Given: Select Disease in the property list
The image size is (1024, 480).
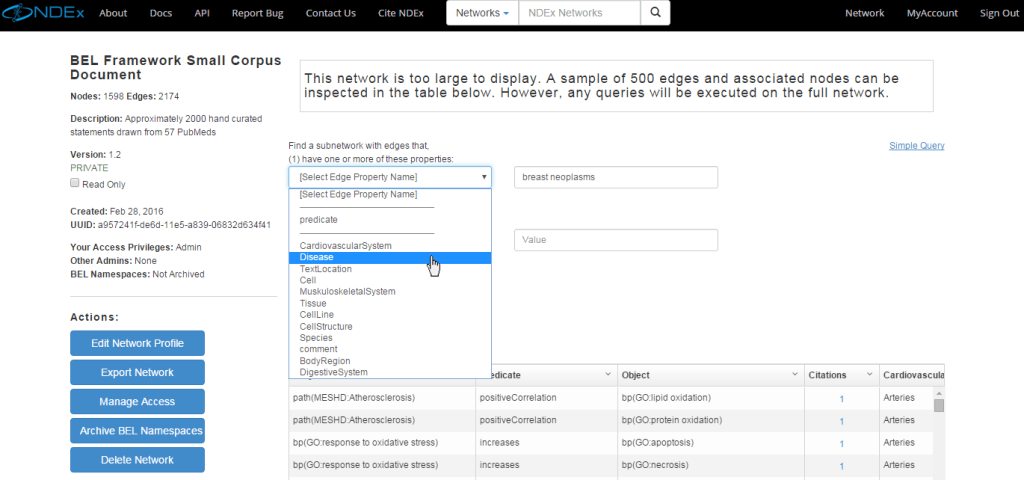Looking at the screenshot, I should (x=390, y=257).
